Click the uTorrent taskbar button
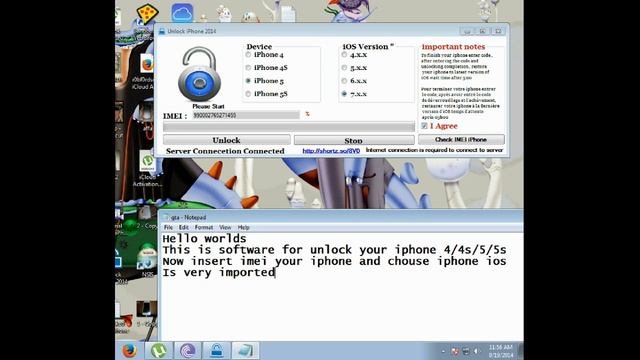640x360 pixels. tap(158, 351)
